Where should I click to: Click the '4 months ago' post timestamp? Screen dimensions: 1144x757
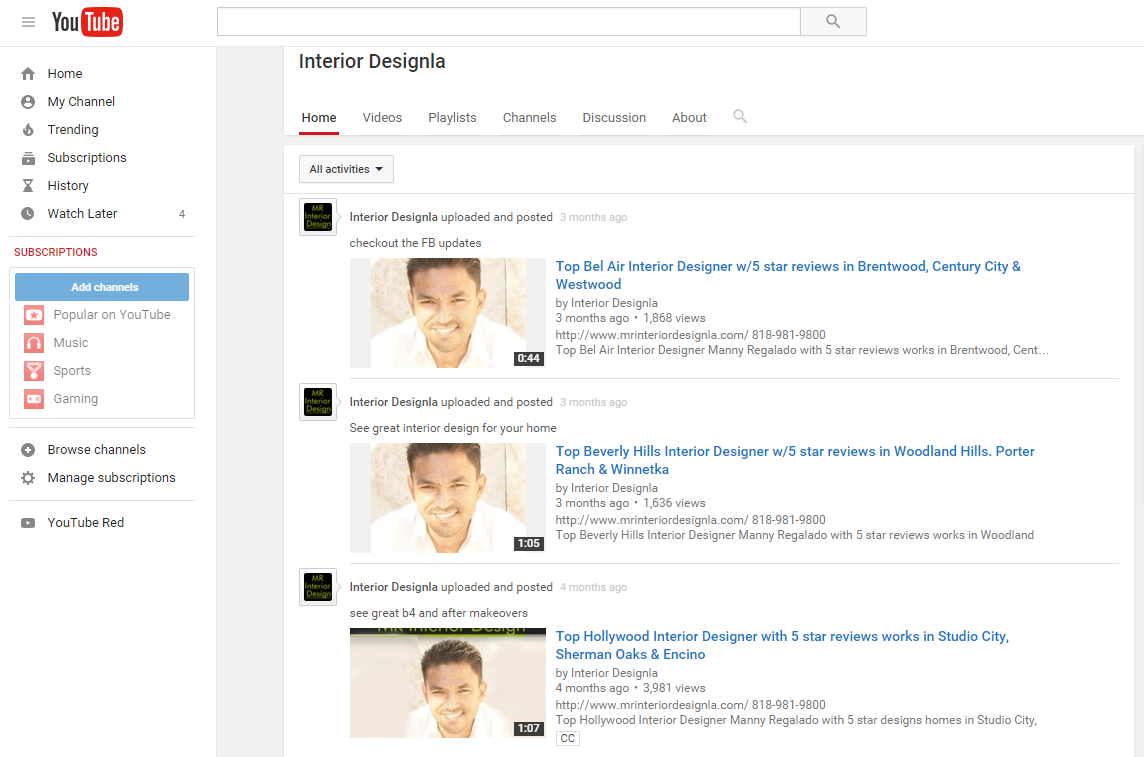[593, 588]
